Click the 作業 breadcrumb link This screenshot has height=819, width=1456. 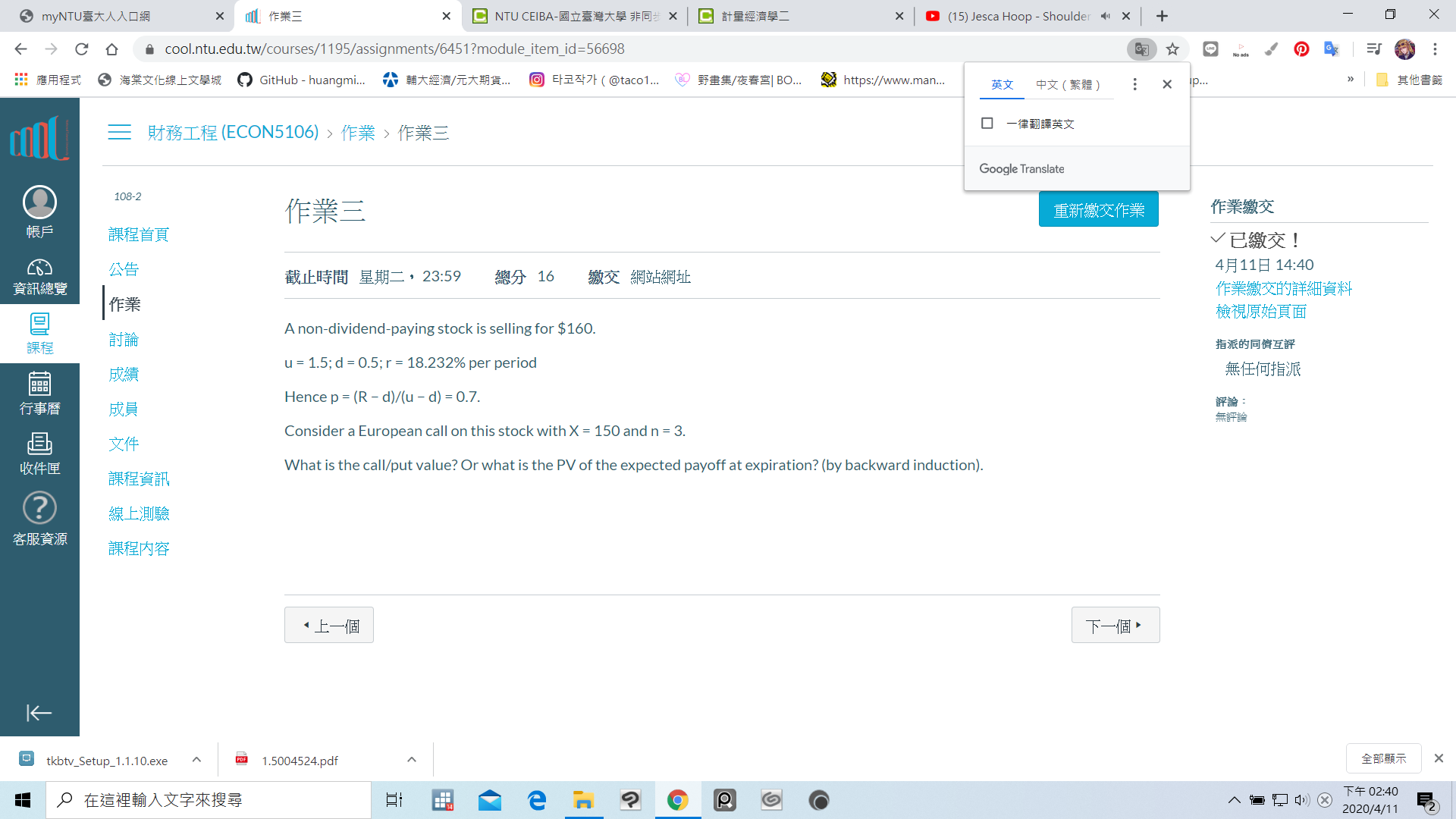point(358,133)
